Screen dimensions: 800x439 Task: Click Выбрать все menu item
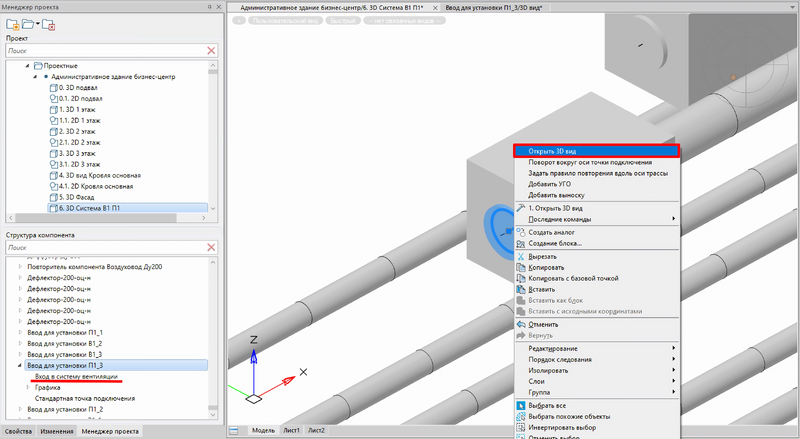(x=596, y=406)
